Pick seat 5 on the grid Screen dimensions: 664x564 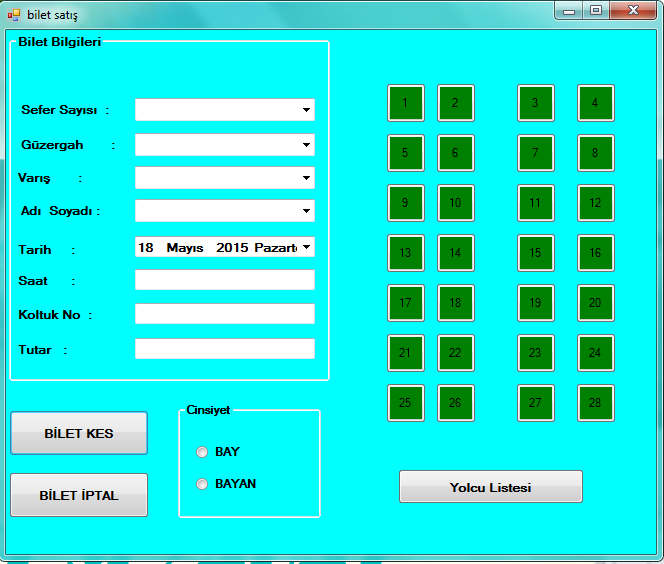406,153
